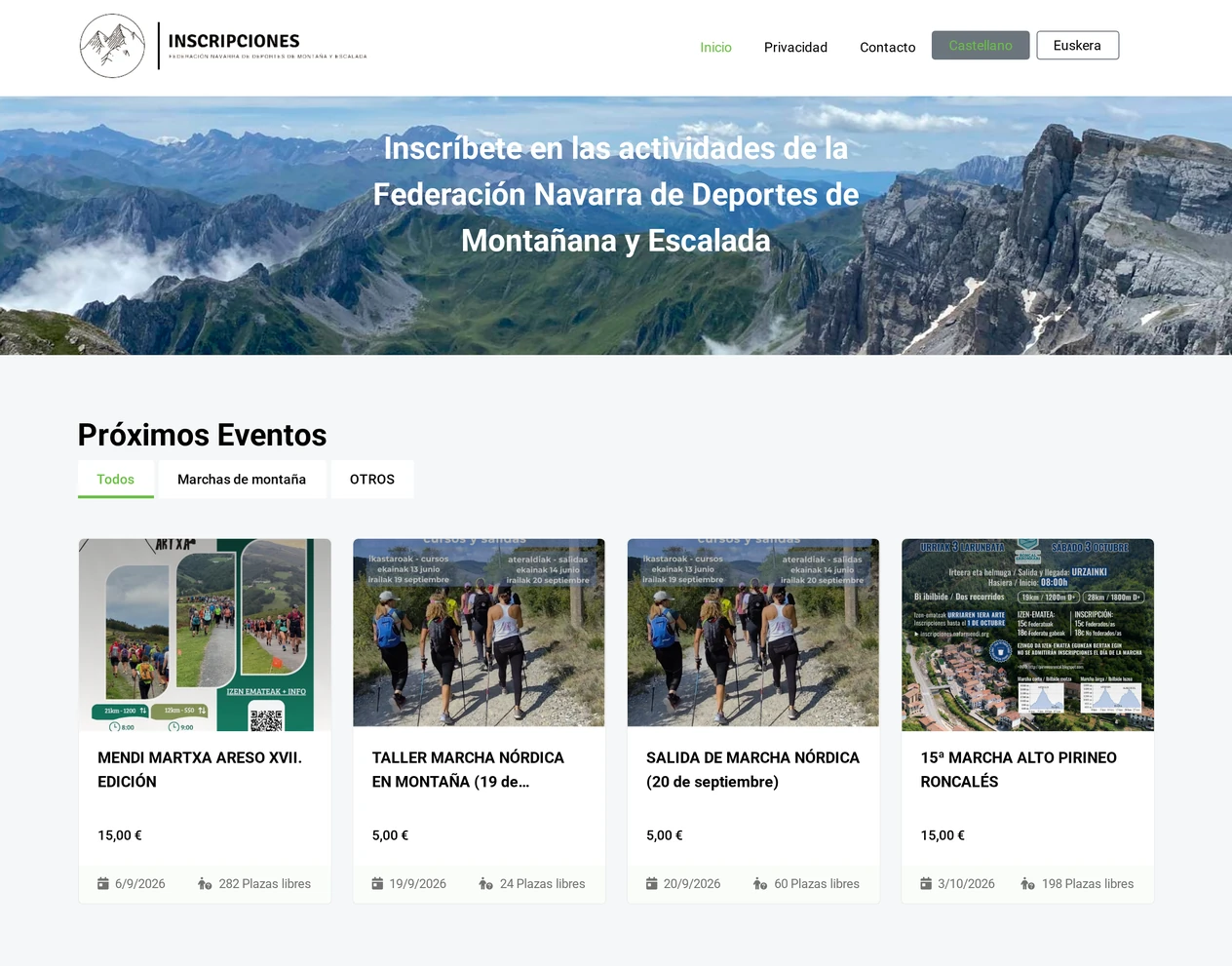Click the person icon beside 60 Plazas libres
1232x966 pixels.
click(760, 884)
